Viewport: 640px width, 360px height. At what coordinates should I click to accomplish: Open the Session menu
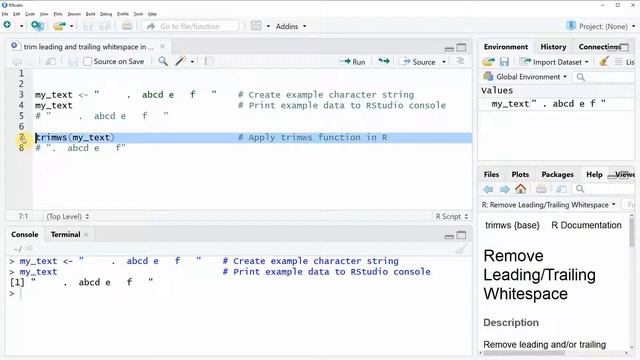tap(74, 14)
